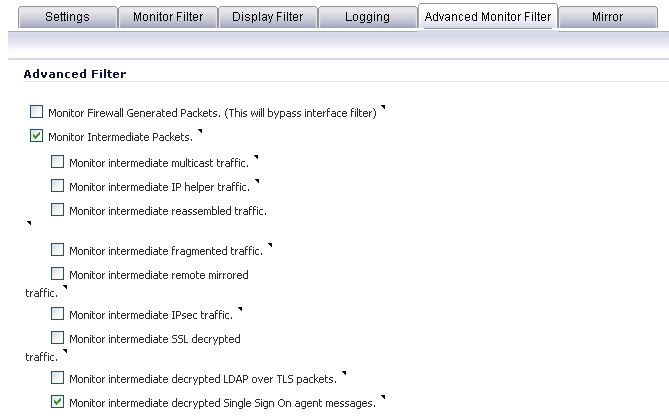This screenshot has height=419, width=669.
Task: Disable decrypted Single Sign On agent messages
Action: click(58, 402)
